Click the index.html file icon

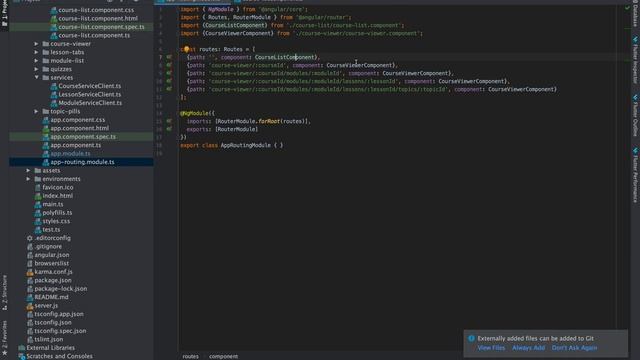38,196
